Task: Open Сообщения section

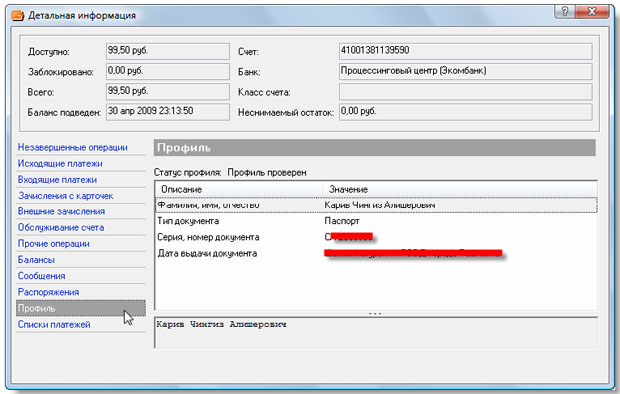Action: [x=42, y=276]
